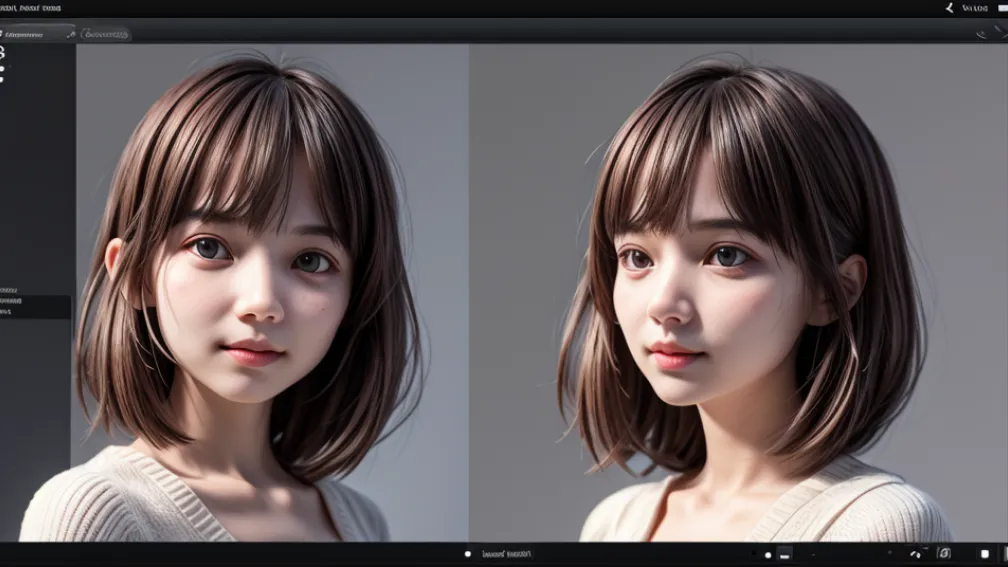Click the text label beside the top-right arrow

pos(974,8)
